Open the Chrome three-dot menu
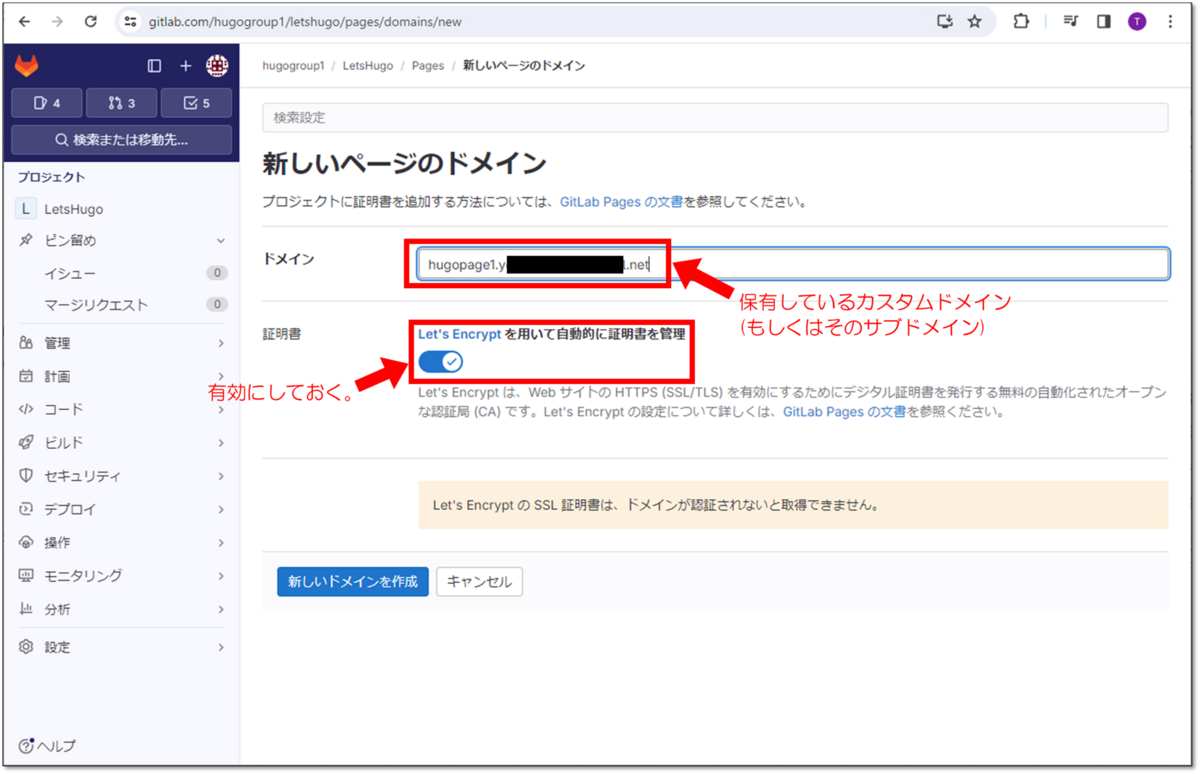Image resolution: width=1200 pixels, height=774 pixels. pos(1170,21)
